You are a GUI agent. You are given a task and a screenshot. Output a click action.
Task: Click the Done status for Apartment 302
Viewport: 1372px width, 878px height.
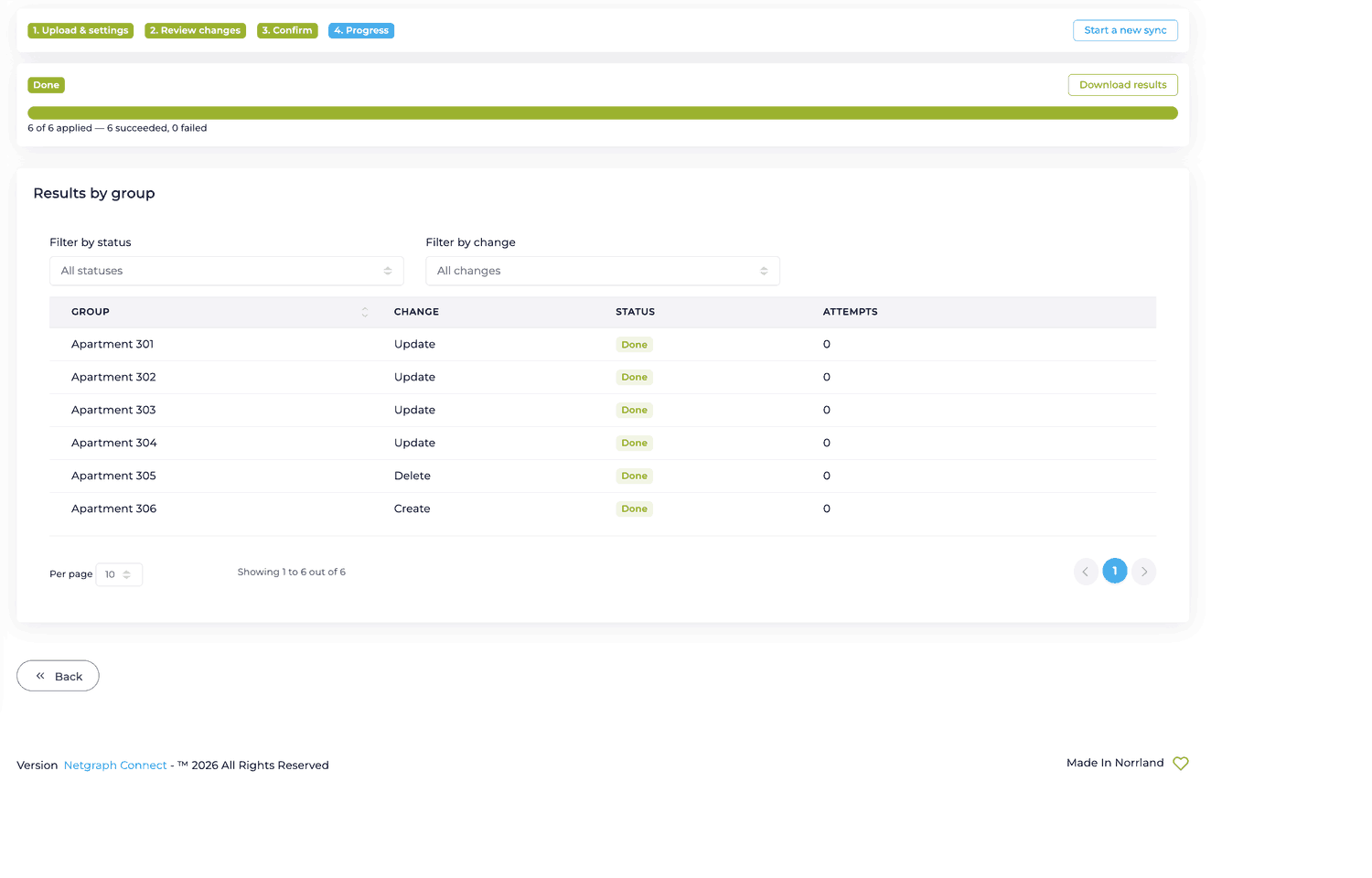click(634, 378)
